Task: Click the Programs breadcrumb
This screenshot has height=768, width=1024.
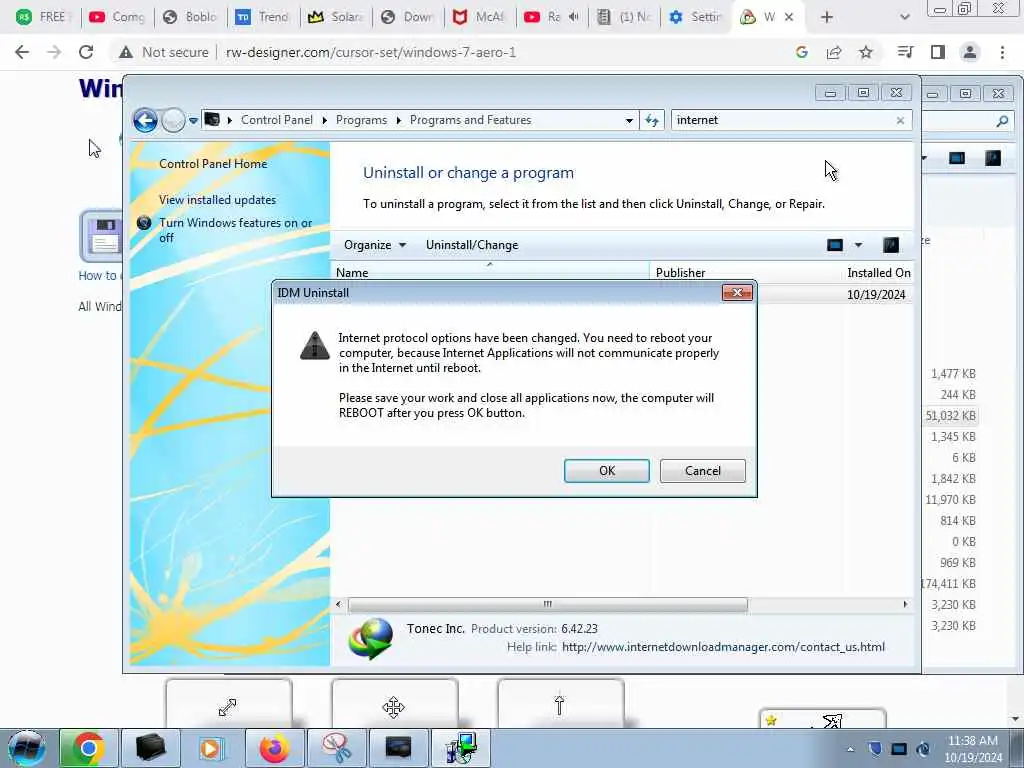Action: point(361,120)
